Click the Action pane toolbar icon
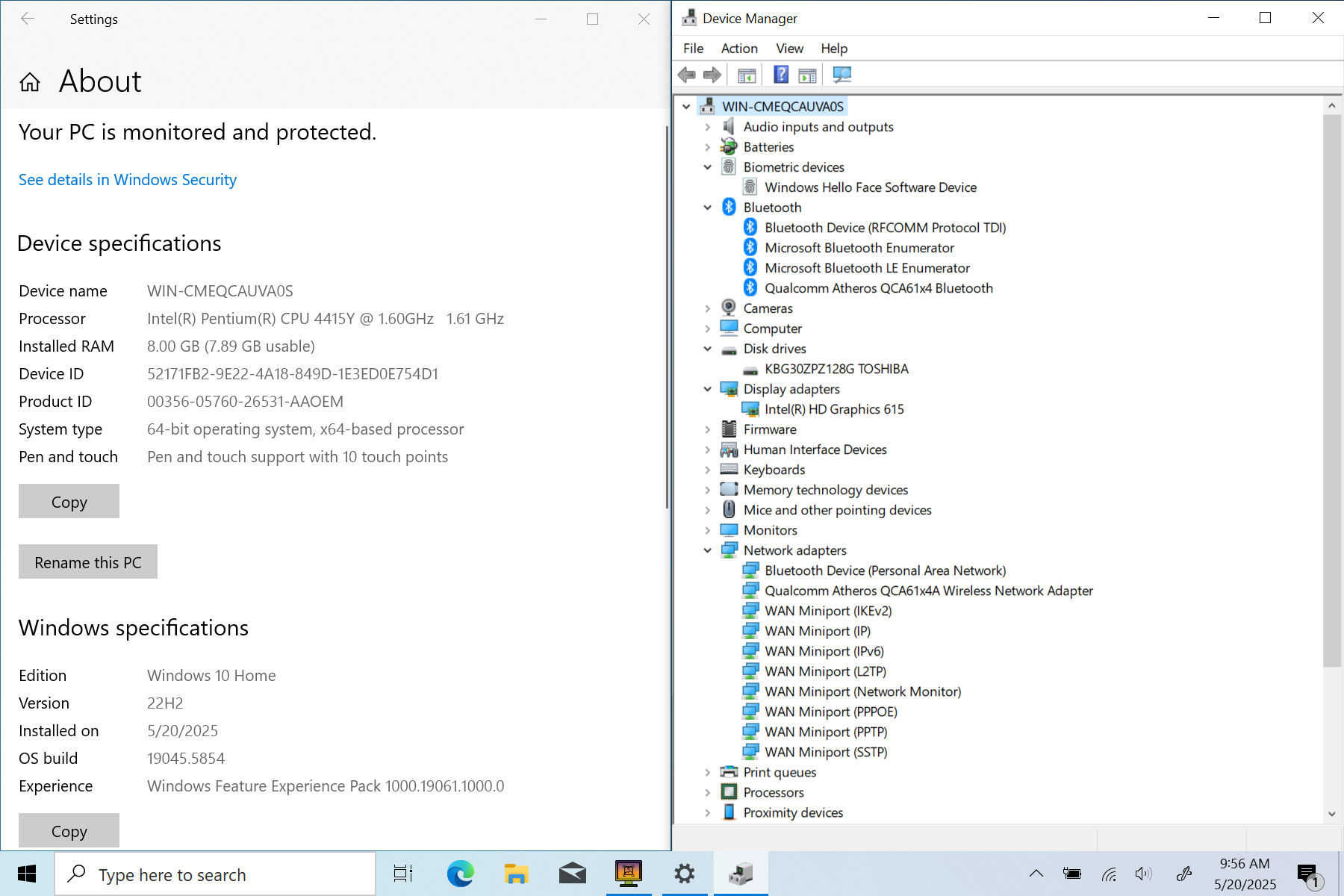Screen dimensions: 1344x896 (807, 75)
